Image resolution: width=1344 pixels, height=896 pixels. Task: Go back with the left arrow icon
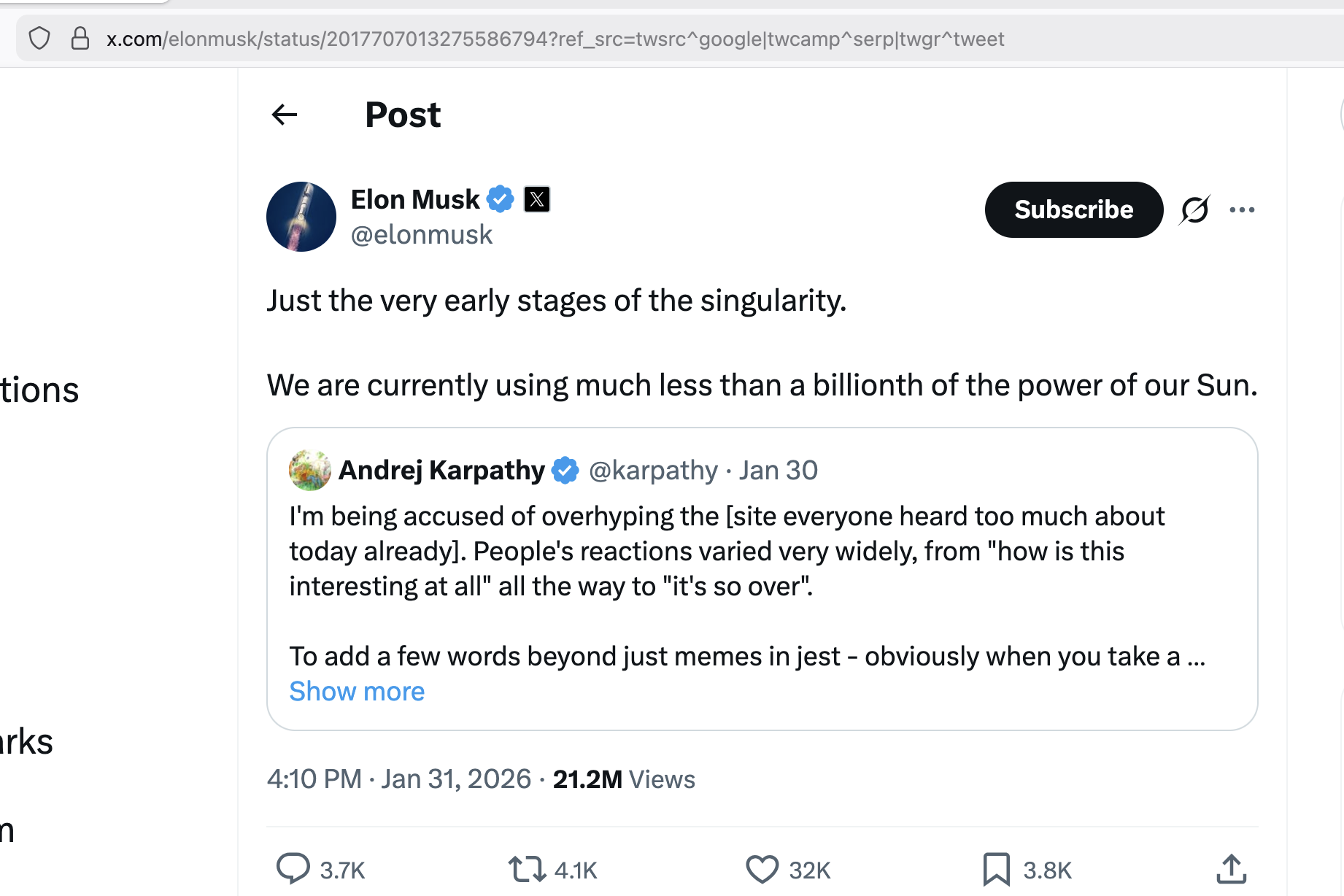point(285,115)
